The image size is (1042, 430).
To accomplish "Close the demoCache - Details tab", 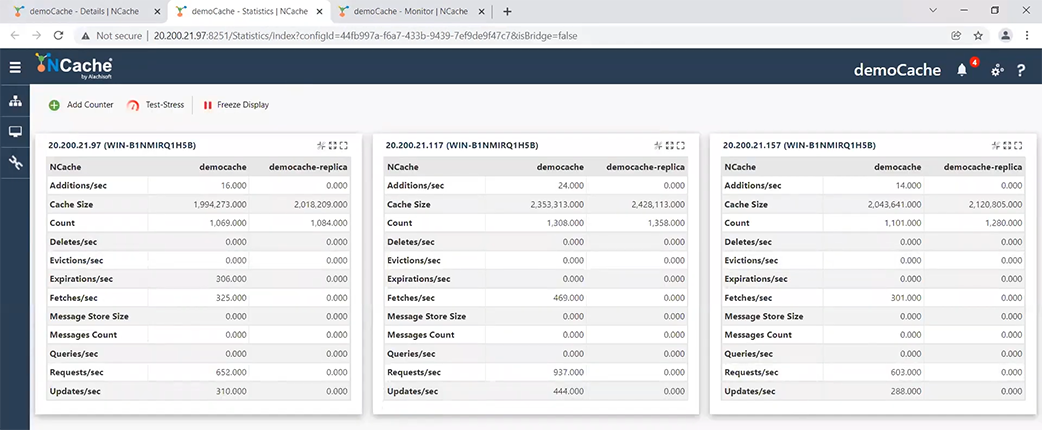I will (x=156, y=11).
